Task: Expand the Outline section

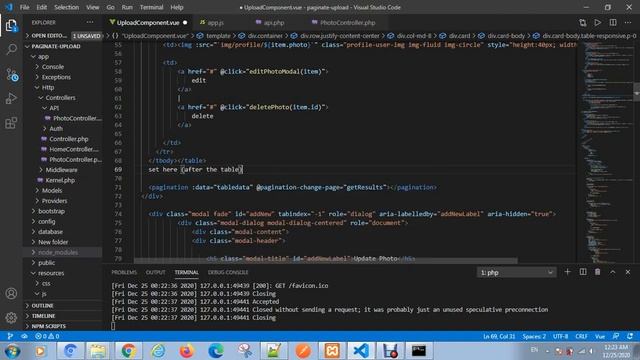Action: tap(62, 305)
